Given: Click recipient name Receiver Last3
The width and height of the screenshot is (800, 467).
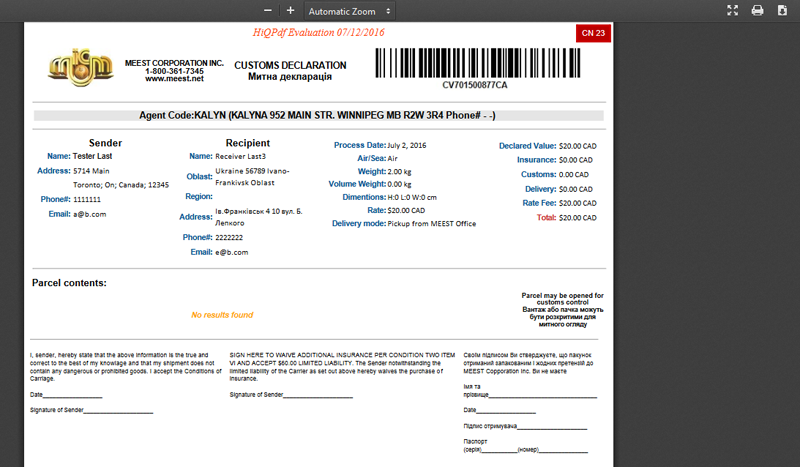Looking at the screenshot, I should click(x=240, y=156).
